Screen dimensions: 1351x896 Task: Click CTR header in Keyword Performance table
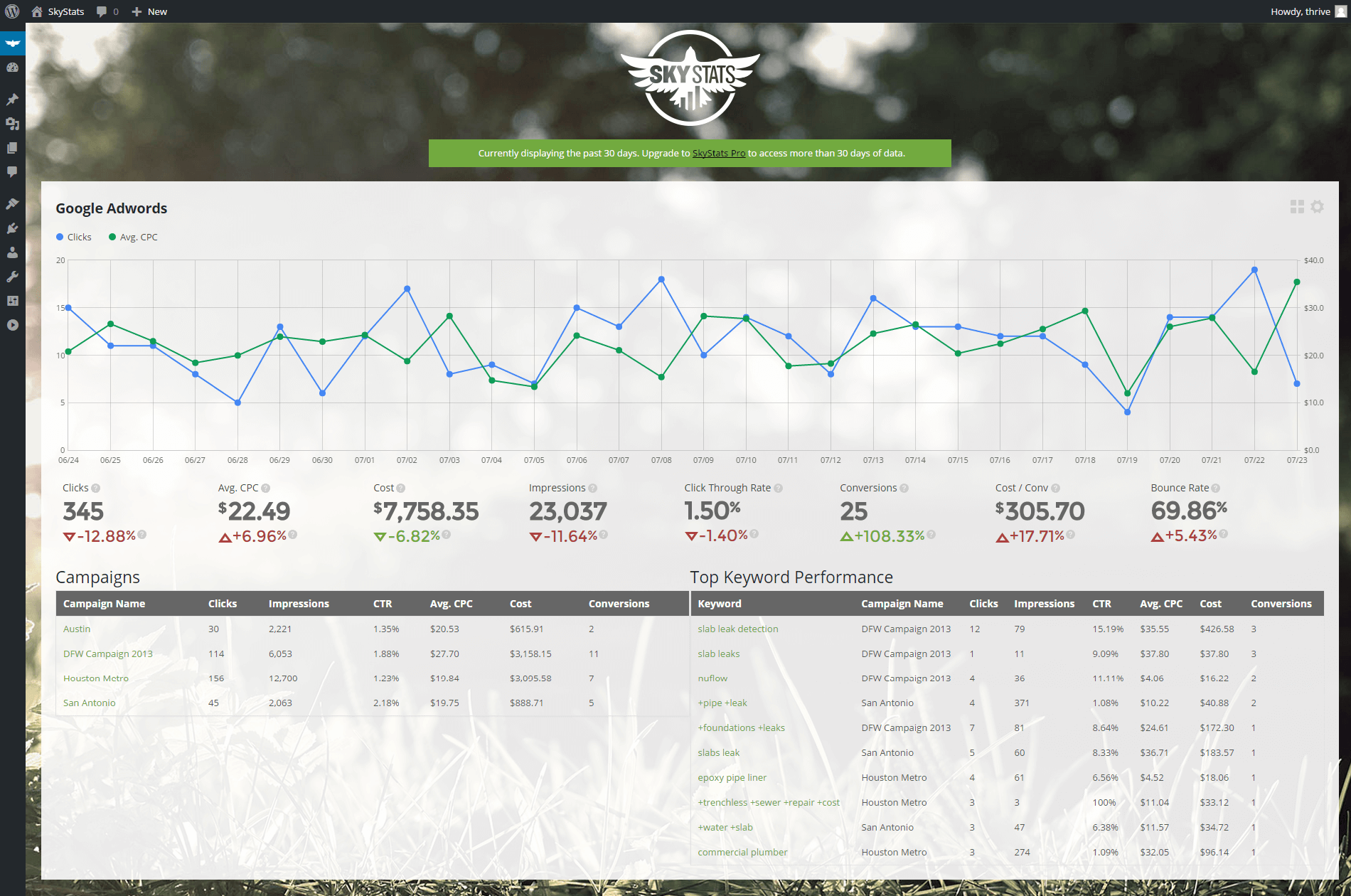1102,603
